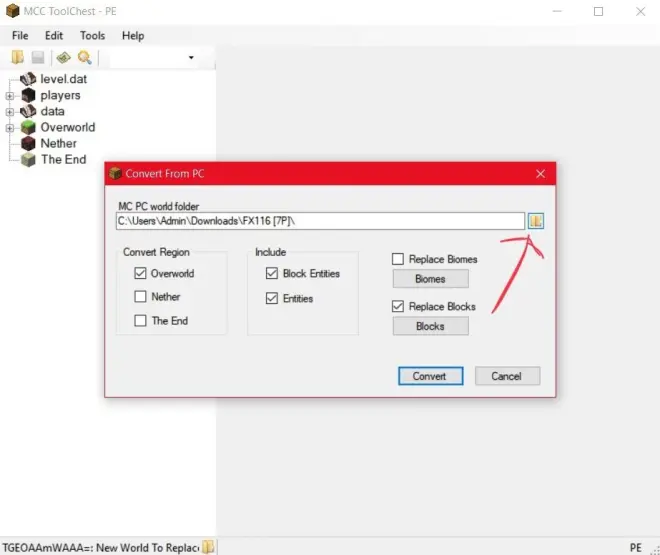Select The End tree item
The image size is (660, 555).
pyautogui.click(x=64, y=159)
